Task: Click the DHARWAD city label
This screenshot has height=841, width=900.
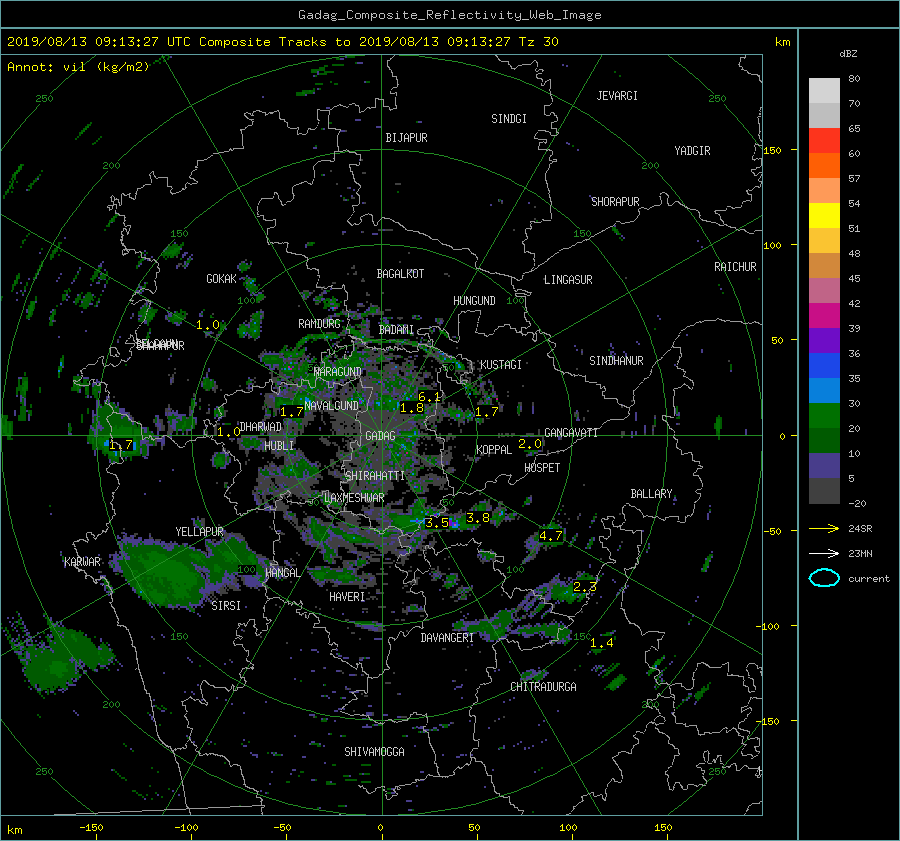Action: (x=261, y=427)
